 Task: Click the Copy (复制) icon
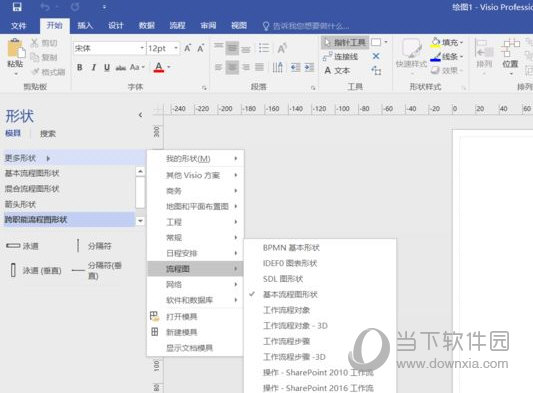[35, 57]
